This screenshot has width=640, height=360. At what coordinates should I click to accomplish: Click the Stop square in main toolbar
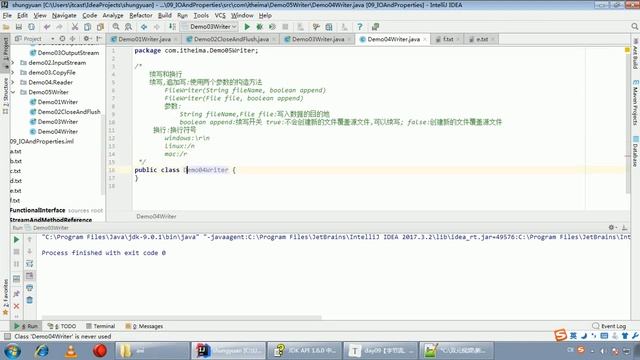coord(285,27)
